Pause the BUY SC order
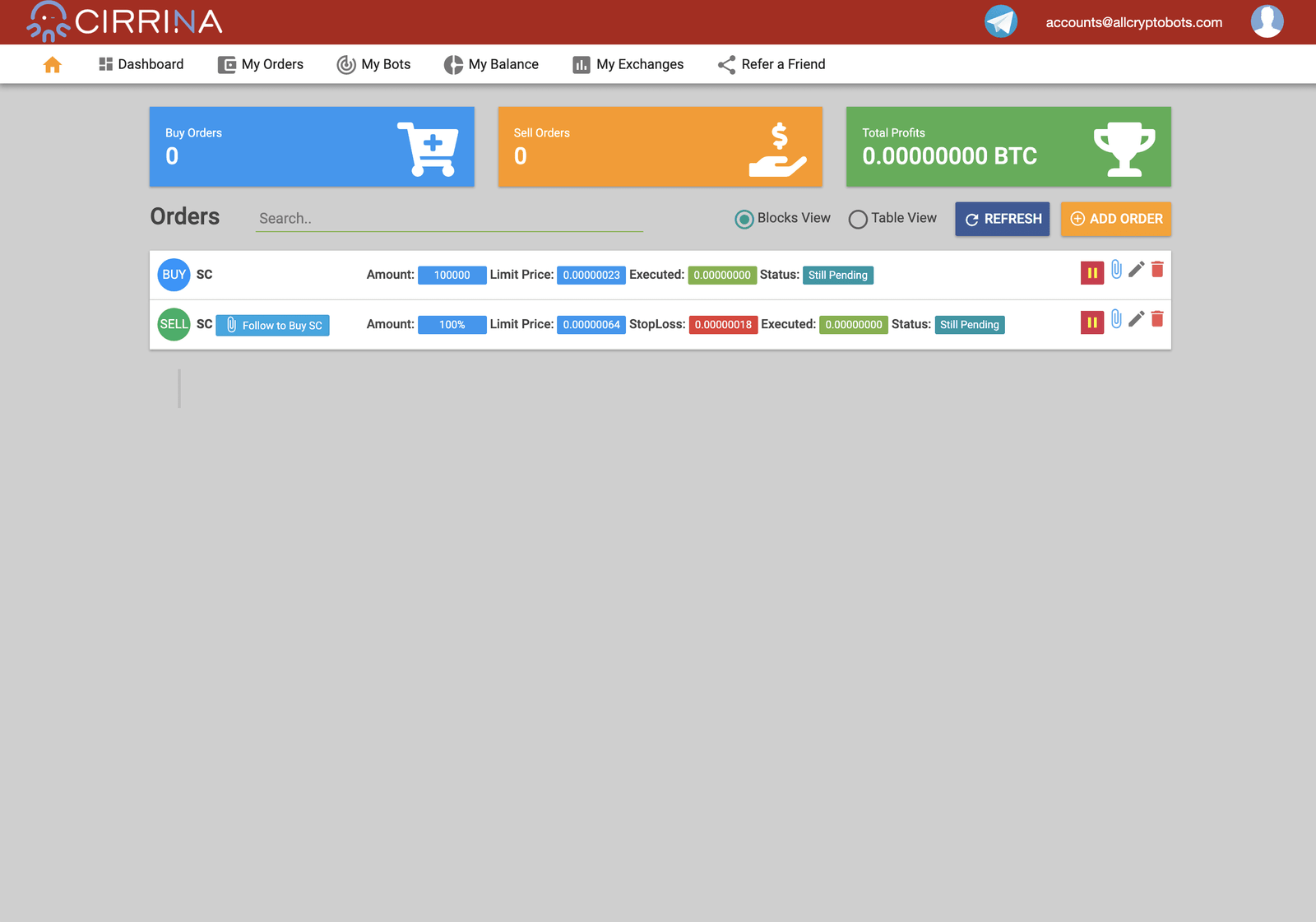1316x922 pixels. click(x=1091, y=273)
